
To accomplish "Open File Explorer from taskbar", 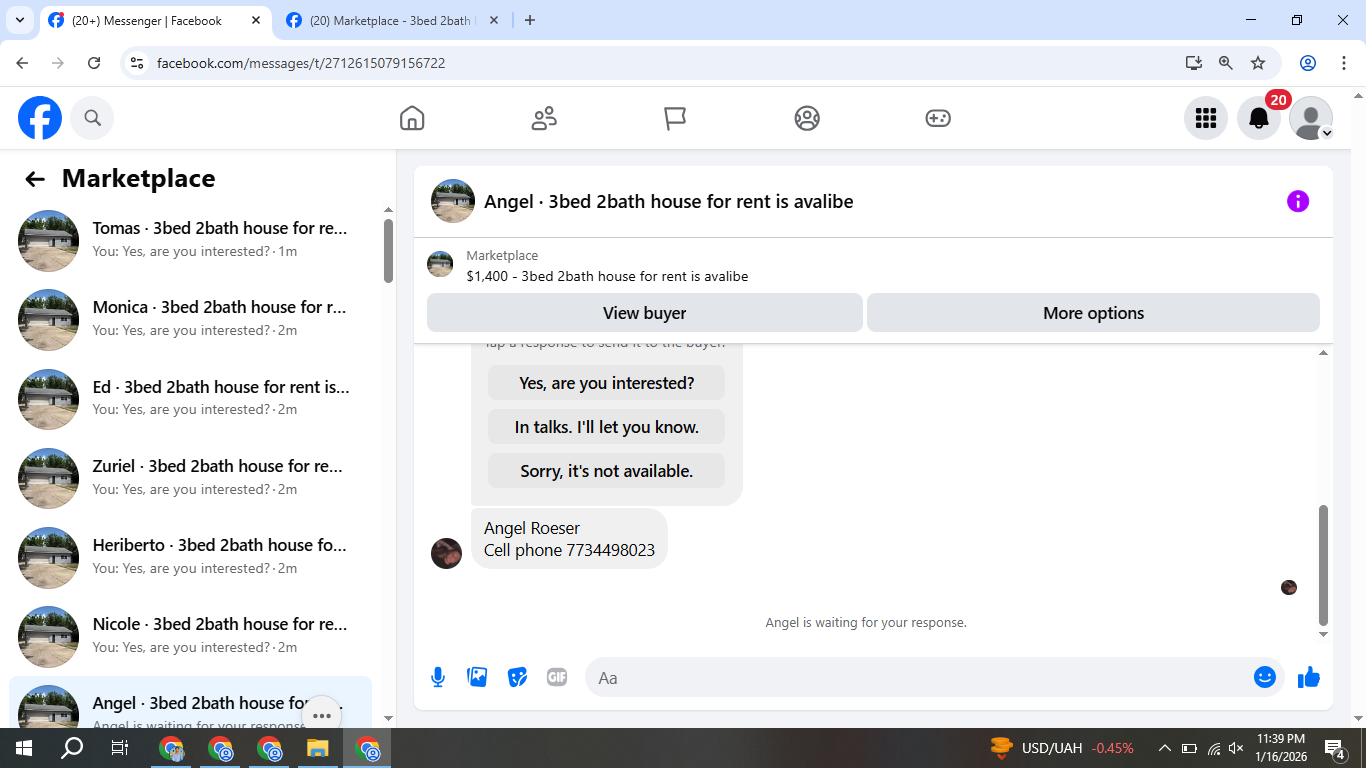I will tap(318, 748).
